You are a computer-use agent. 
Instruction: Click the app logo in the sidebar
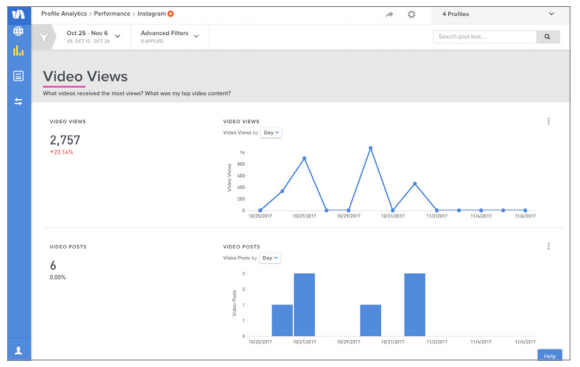tap(18, 14)
